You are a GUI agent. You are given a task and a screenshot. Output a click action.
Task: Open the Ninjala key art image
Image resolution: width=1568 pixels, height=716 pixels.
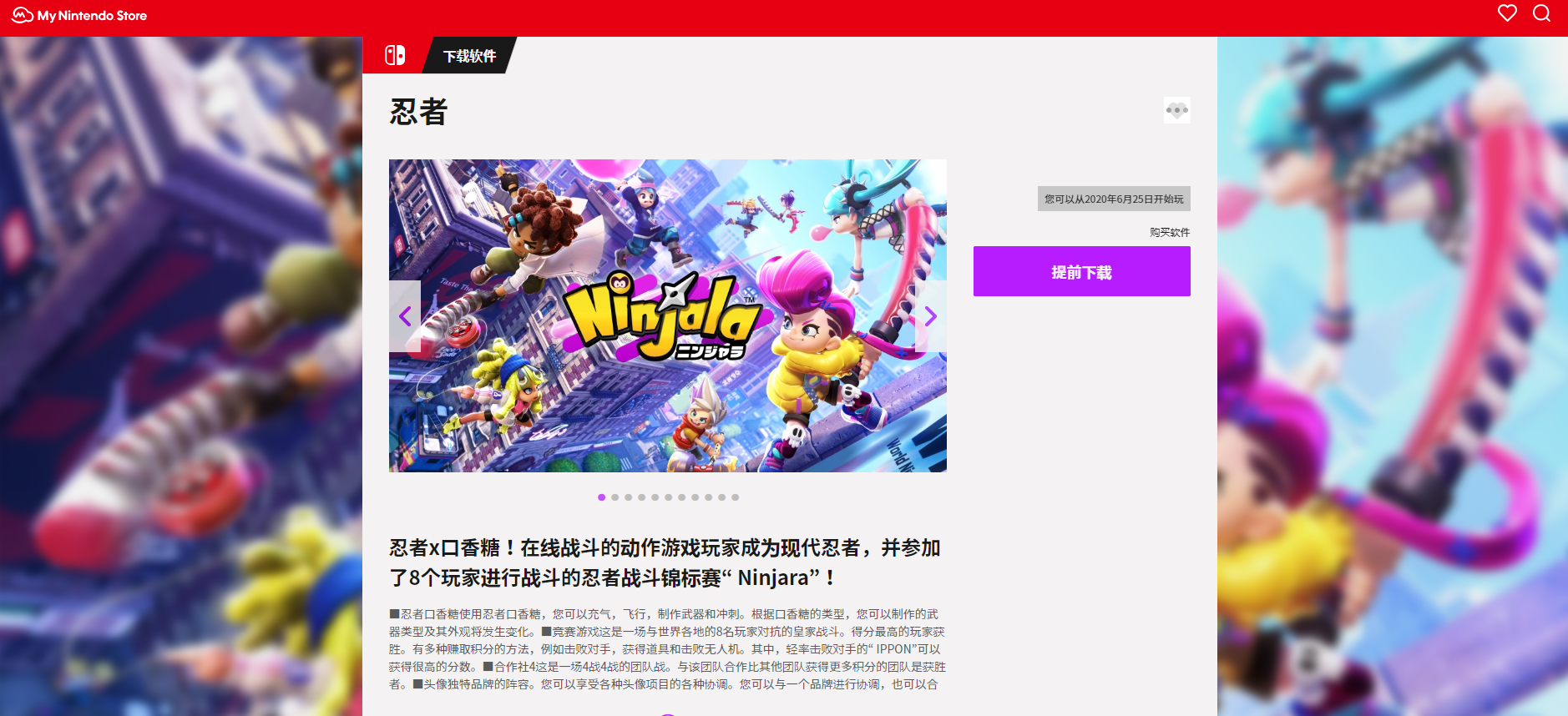(668, 315)
